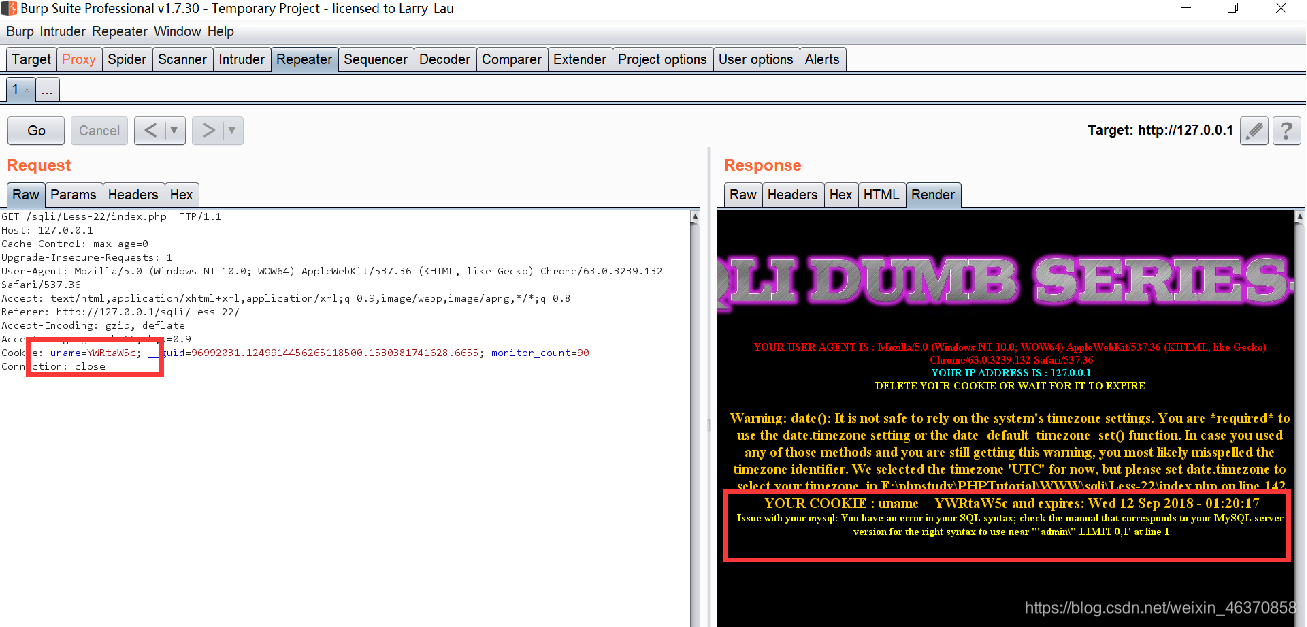Open the Alerts tab

[822, 59]
